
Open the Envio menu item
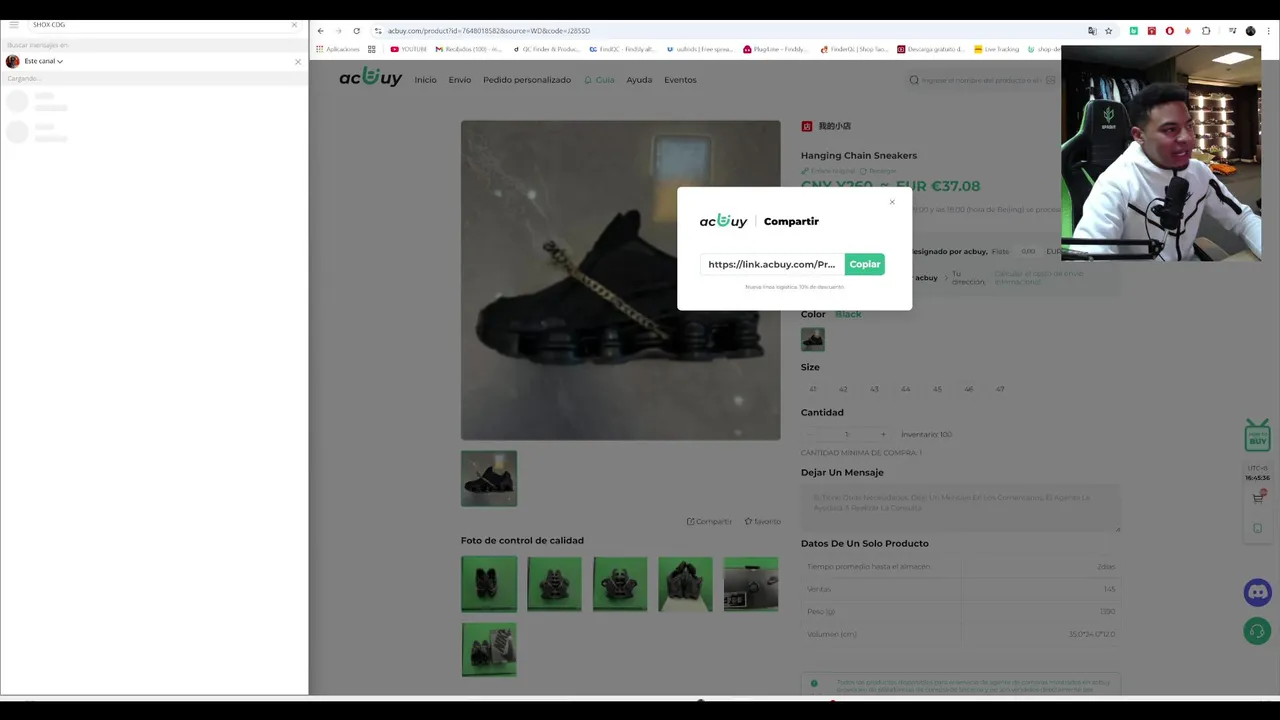point(460,80)
